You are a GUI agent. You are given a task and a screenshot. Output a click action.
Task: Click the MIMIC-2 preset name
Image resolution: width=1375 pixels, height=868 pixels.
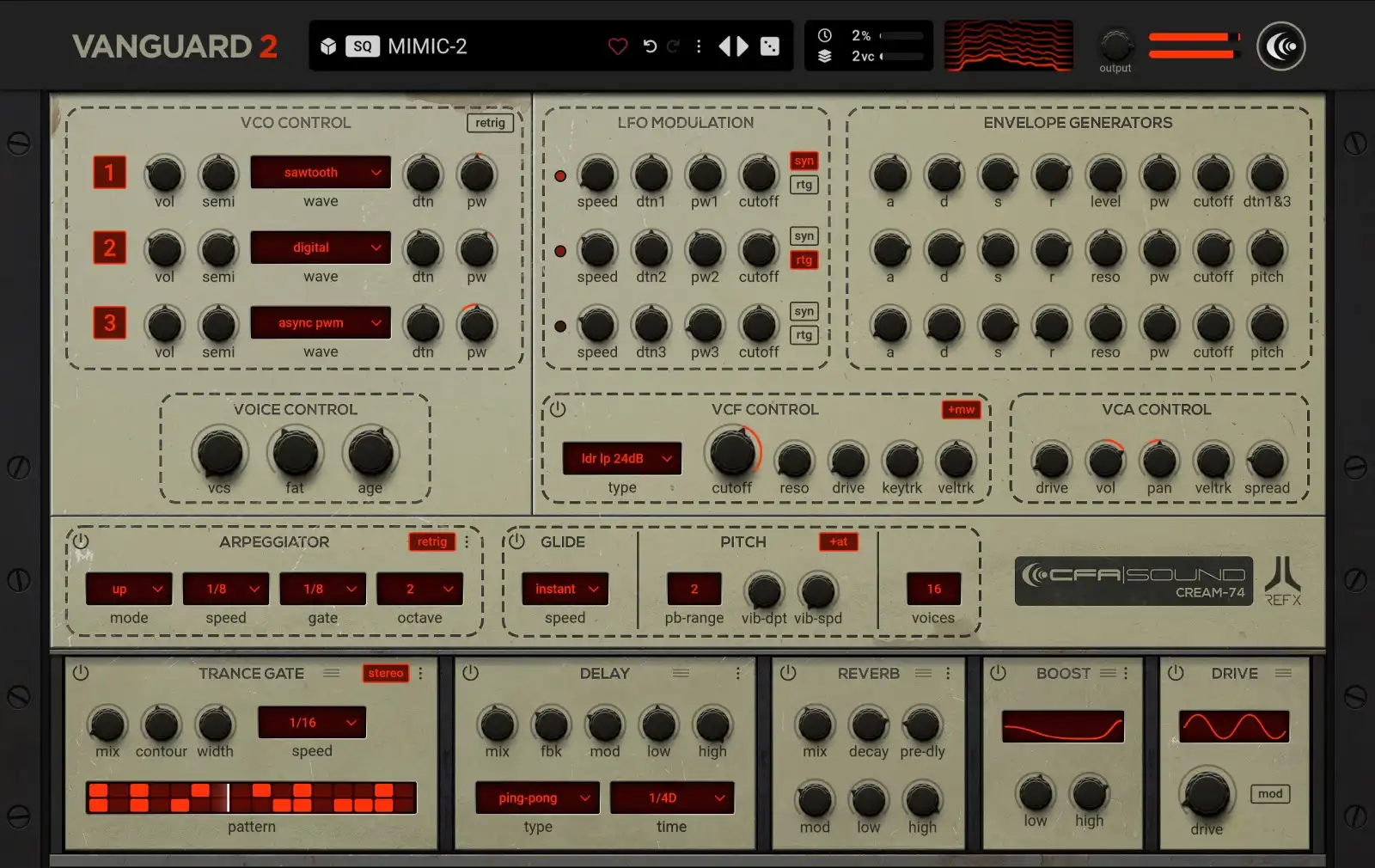pyautogui.click(x=427, y=46)
